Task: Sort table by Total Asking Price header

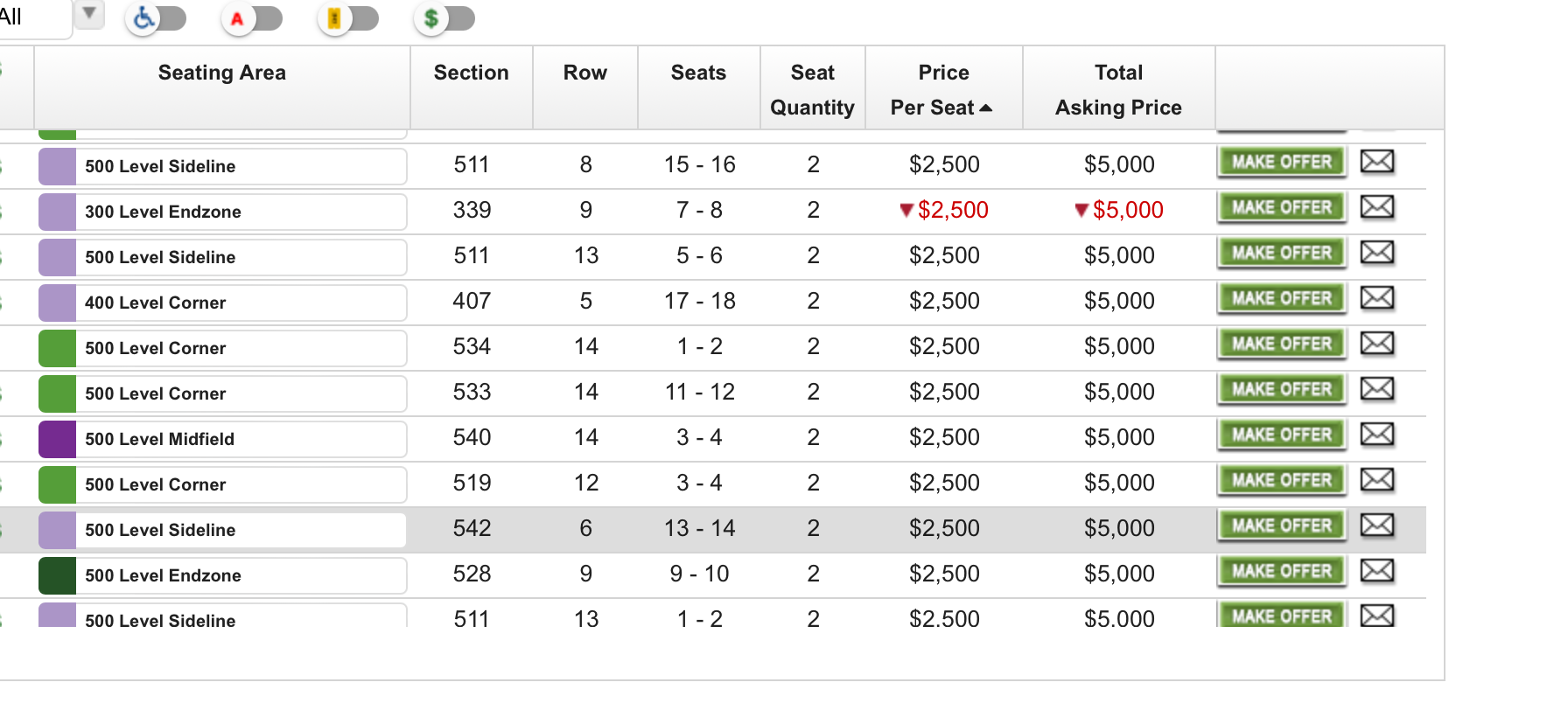Action: [1118, 89]
